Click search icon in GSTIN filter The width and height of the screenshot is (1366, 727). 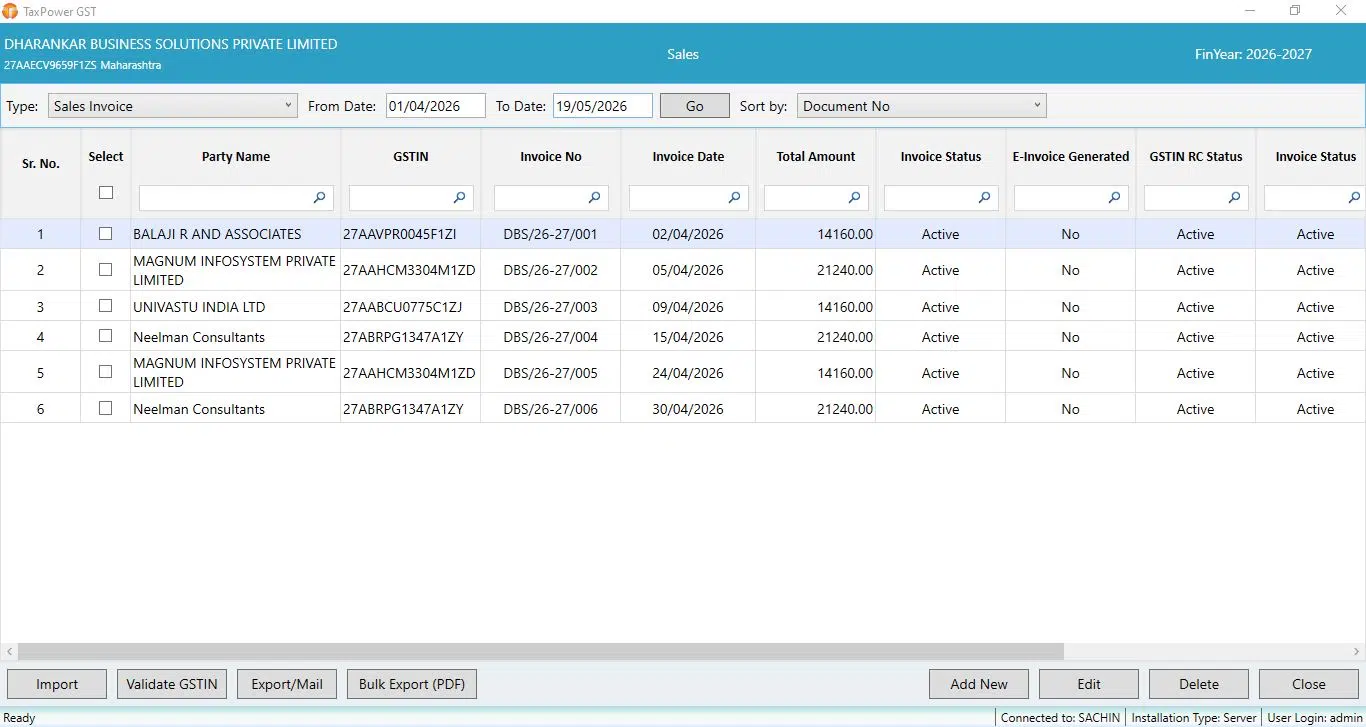pos(459,198)
